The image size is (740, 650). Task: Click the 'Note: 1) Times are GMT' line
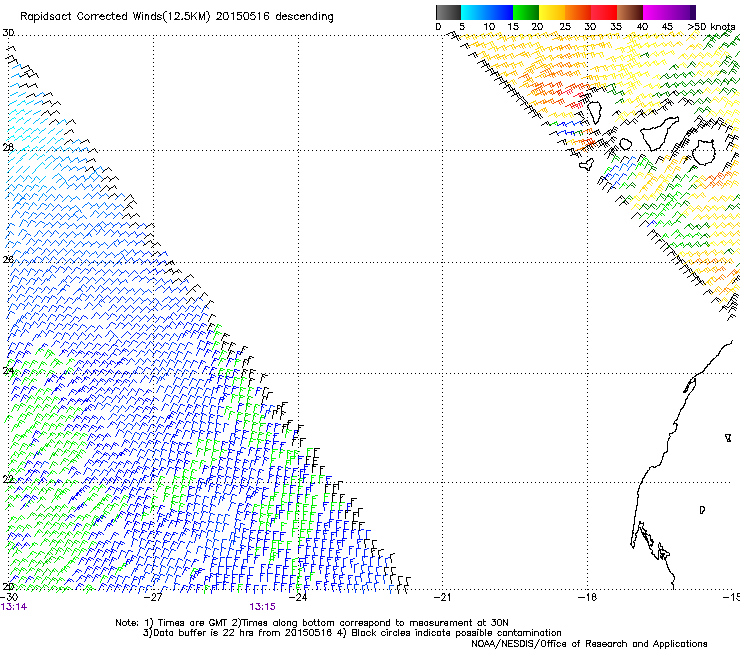click(x=312, y=623)
